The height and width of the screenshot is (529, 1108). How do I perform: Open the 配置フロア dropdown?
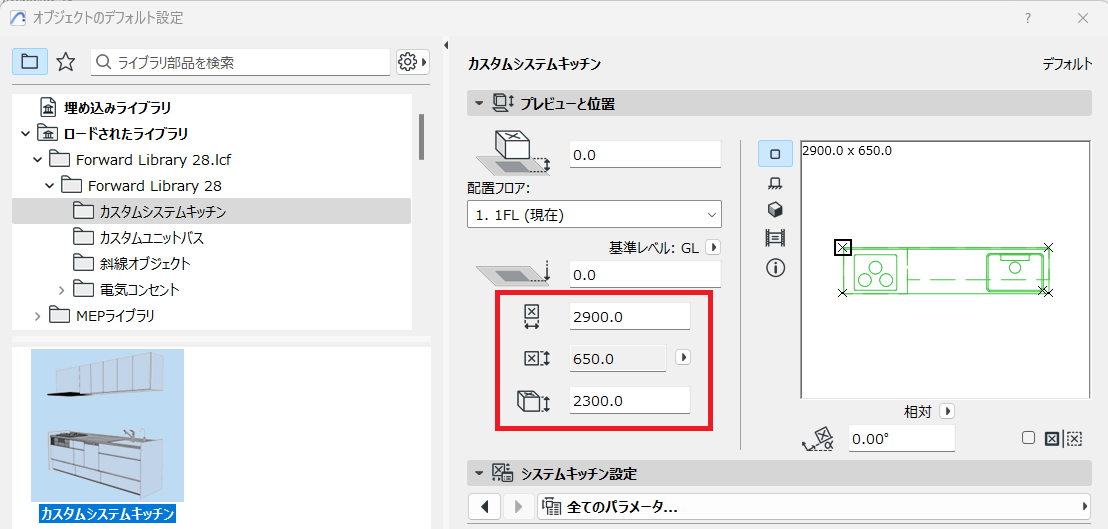coord(594,214)
